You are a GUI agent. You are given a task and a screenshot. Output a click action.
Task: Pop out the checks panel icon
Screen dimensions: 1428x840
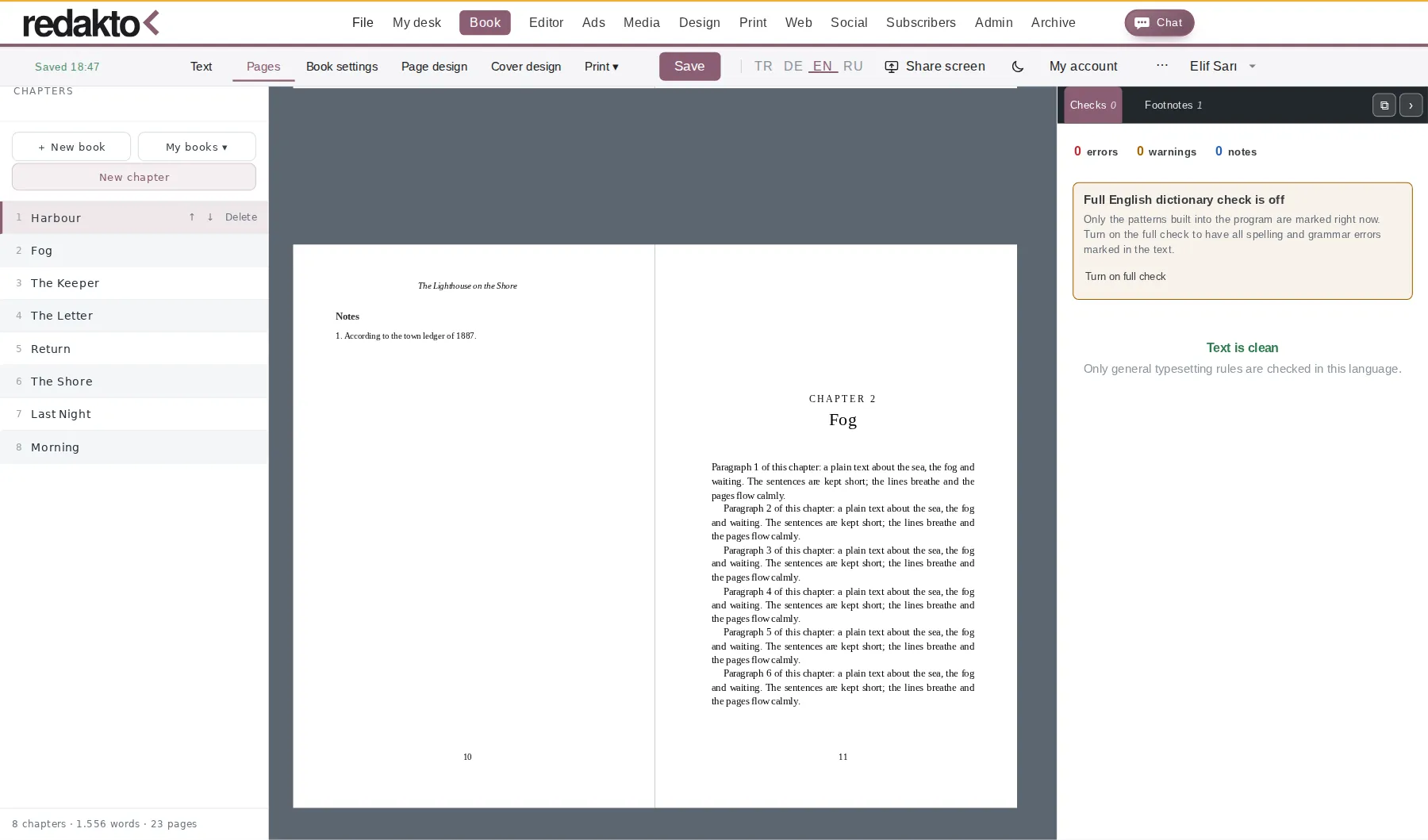pos(1384,105)
